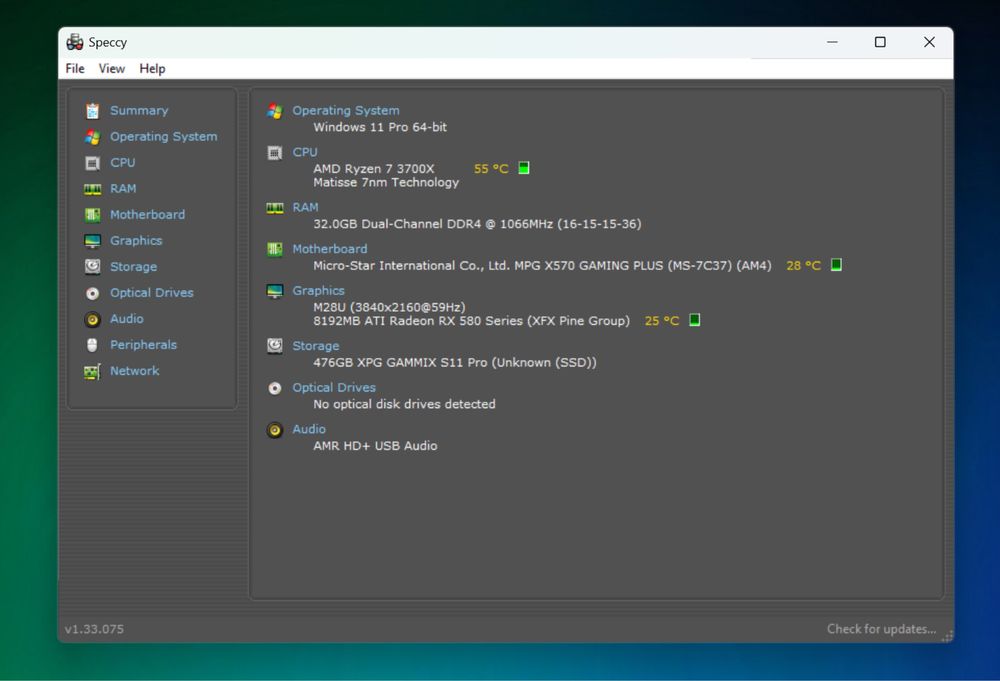This screenshot has height=681, width=1000.
Task: Click the Storage drive icon in sidebar
Action: (x=92, y=267)
